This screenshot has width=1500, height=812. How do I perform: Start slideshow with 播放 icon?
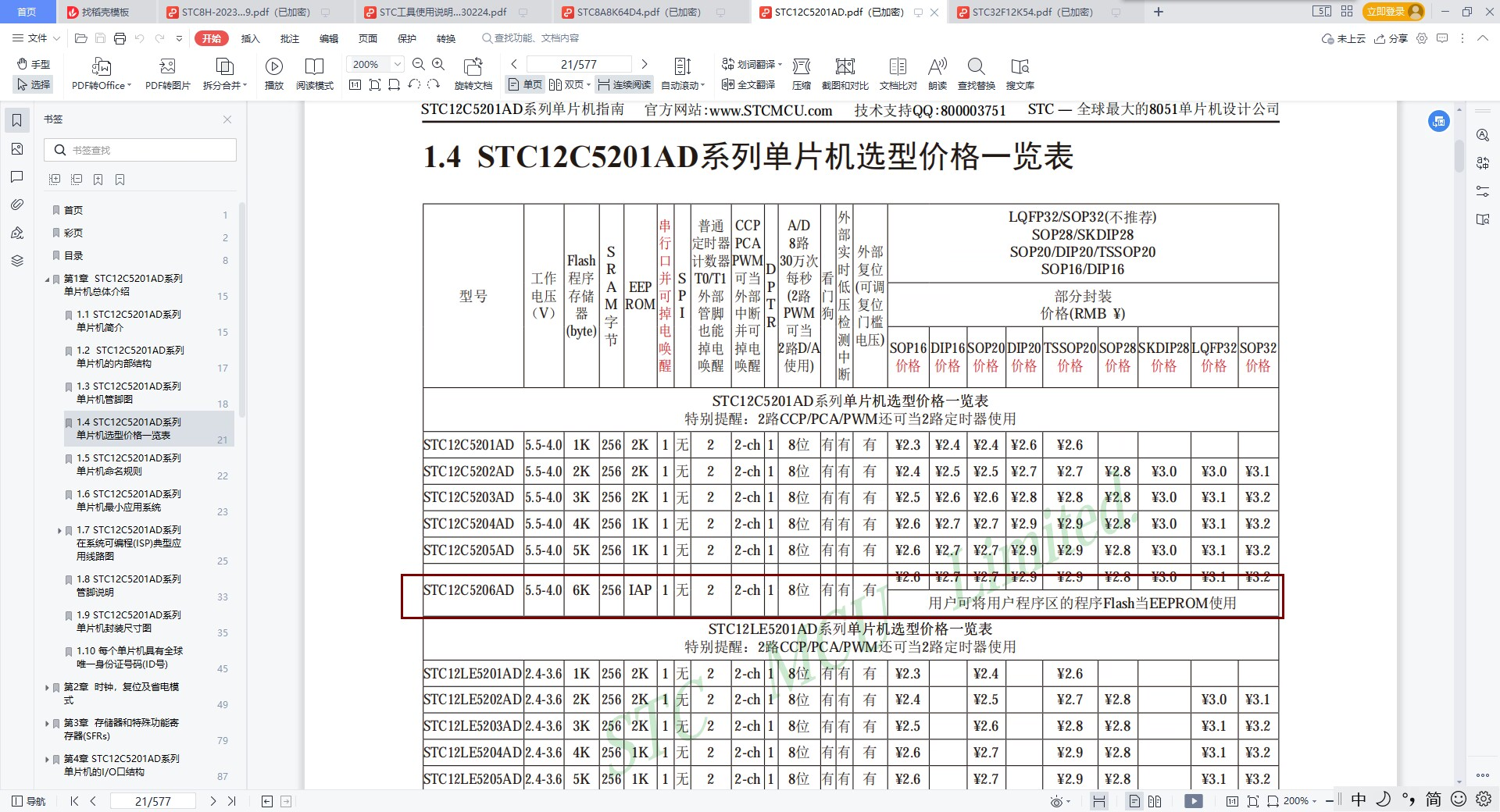coord(274,74)
